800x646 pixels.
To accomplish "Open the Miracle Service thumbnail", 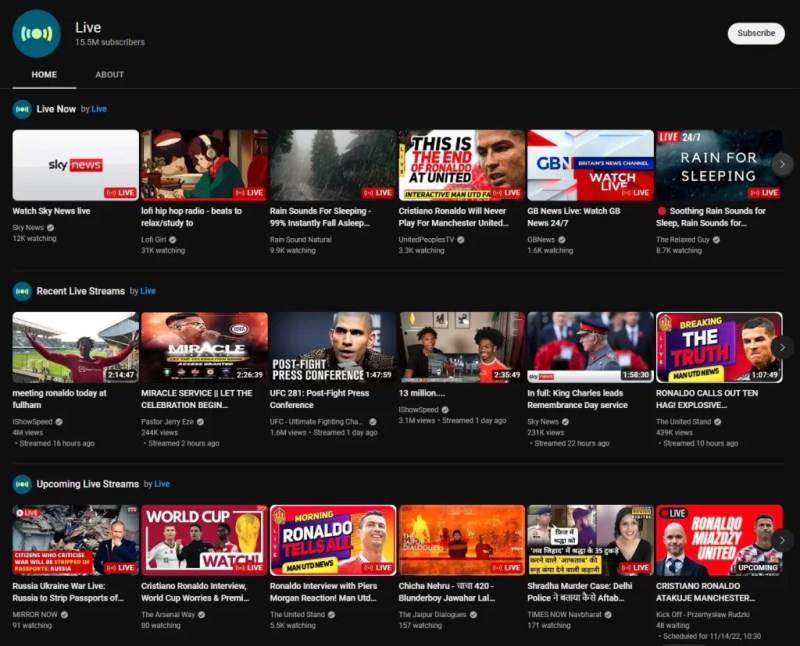I will (204, 347).
